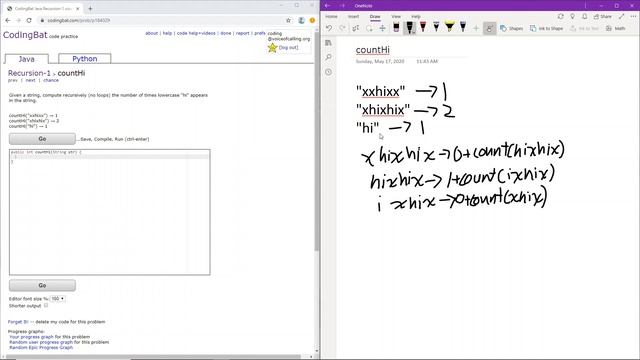The height and width of the screenshot is (360, 640).
Task: Open OneNote notifications bell
Action: [x=584, y=16]
